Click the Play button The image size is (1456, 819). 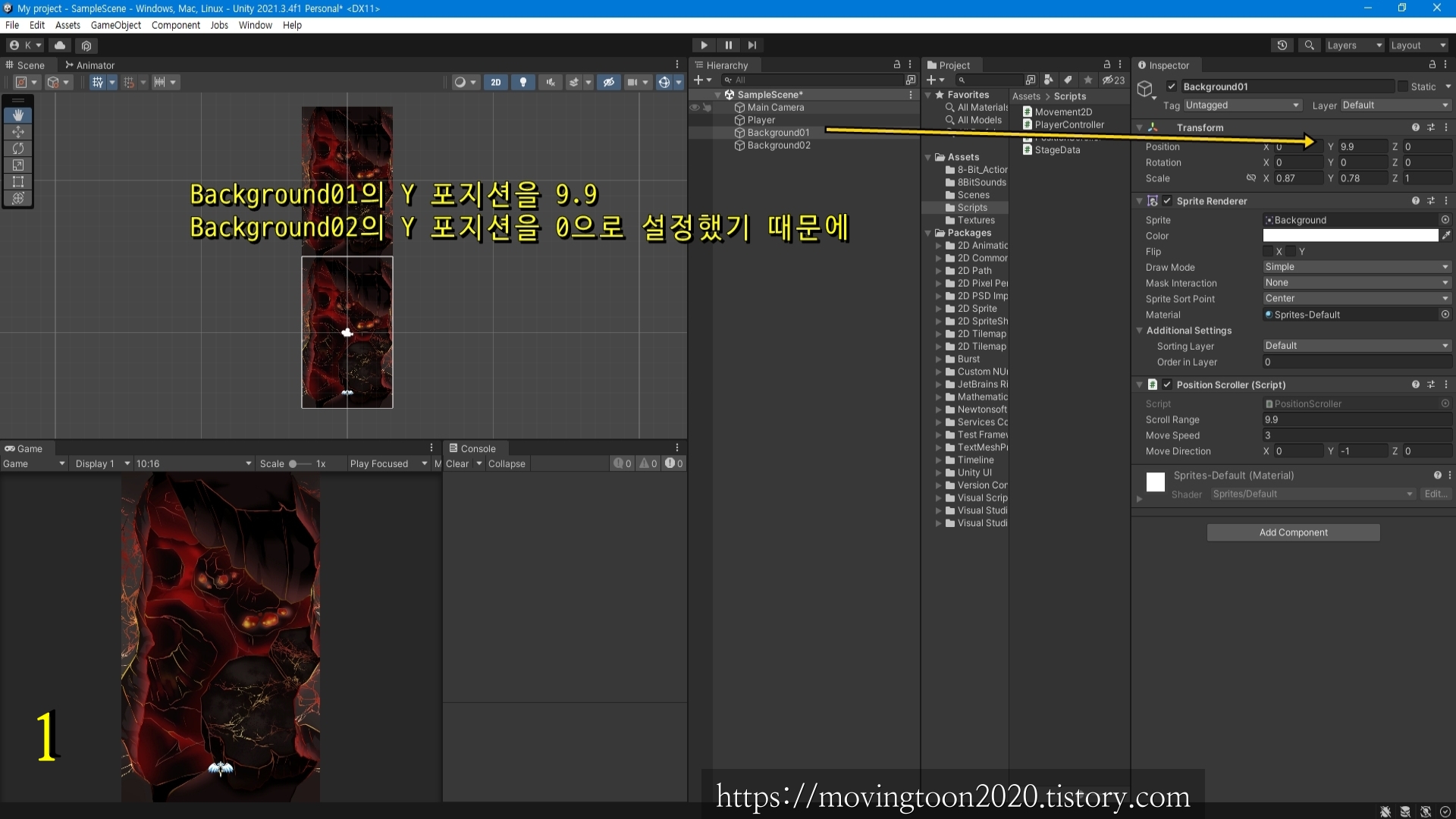click(704, 45)
